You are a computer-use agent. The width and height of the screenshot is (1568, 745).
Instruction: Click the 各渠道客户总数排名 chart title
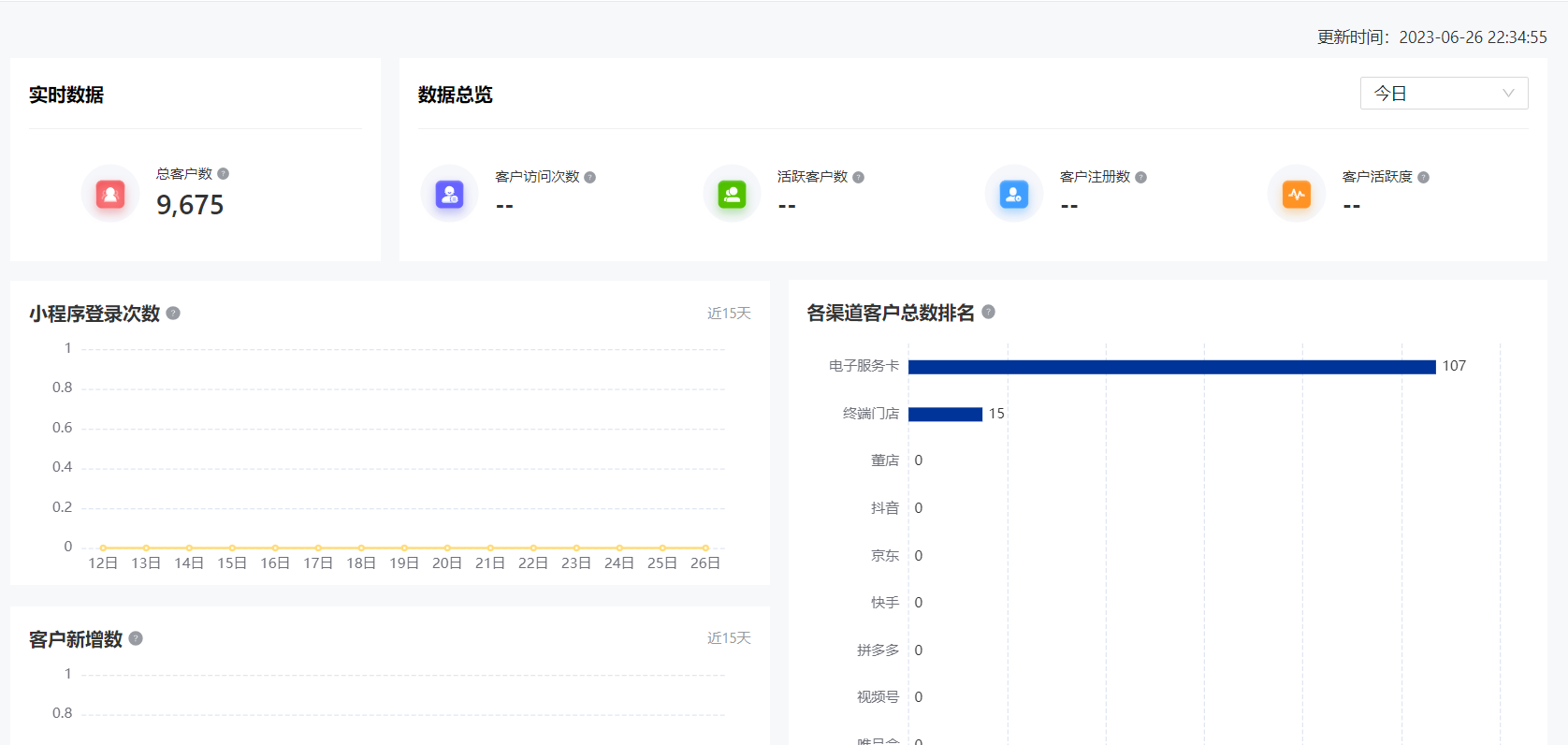[x=891, y=313]
